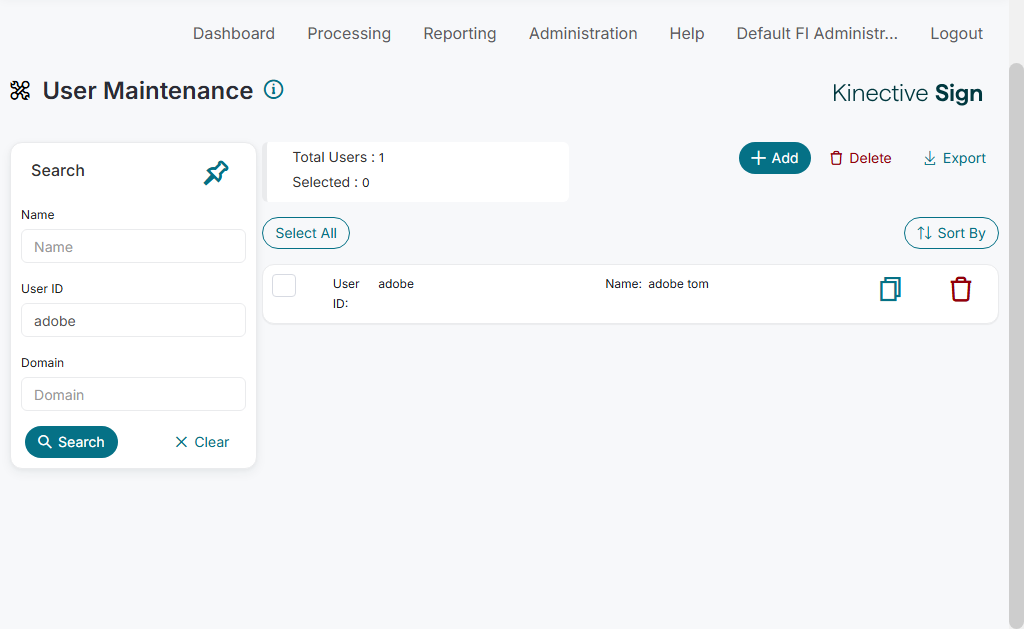Screen dimensions: 1024x629
Task: Log out using the Logout link
Action: (x=957, y=33)
